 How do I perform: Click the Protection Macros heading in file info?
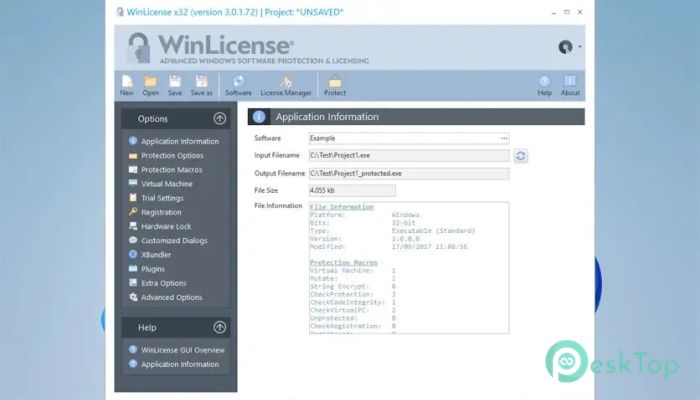344,262
